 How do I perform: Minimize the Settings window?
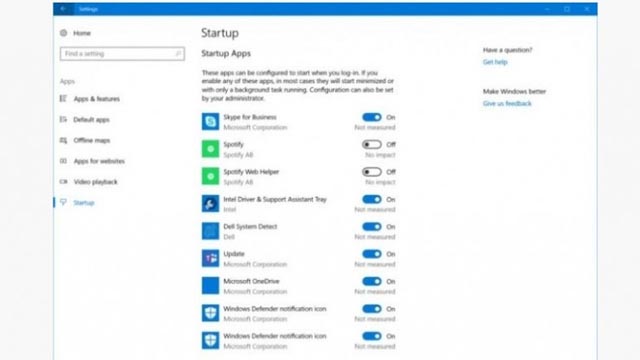tap(547, 9)
